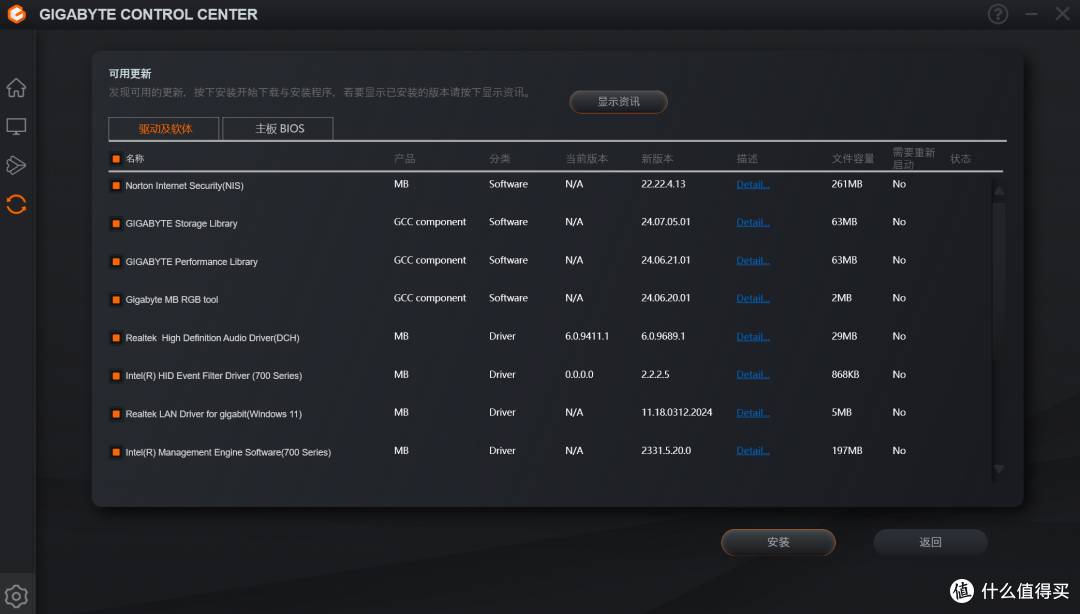Uncheck GIGABYTE Storage Library checkbox
Viewport: 1080px width, 614px height.
tap(116, 223)
